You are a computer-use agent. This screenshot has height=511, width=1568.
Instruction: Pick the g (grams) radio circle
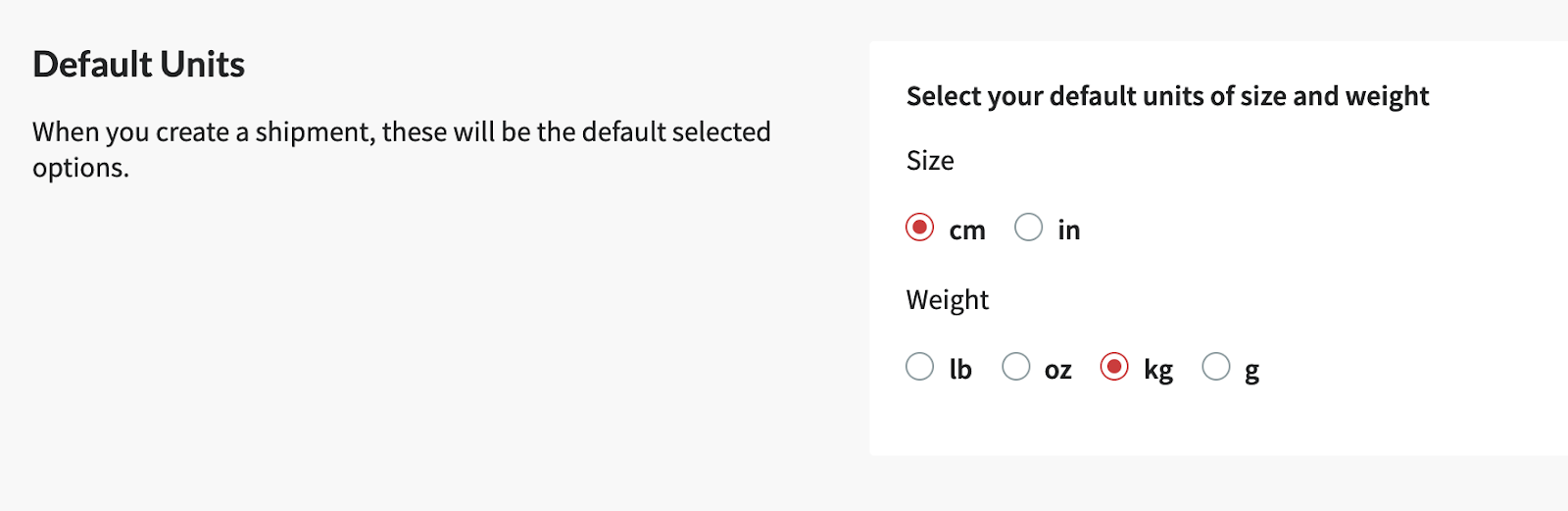tap(1216, 368)
